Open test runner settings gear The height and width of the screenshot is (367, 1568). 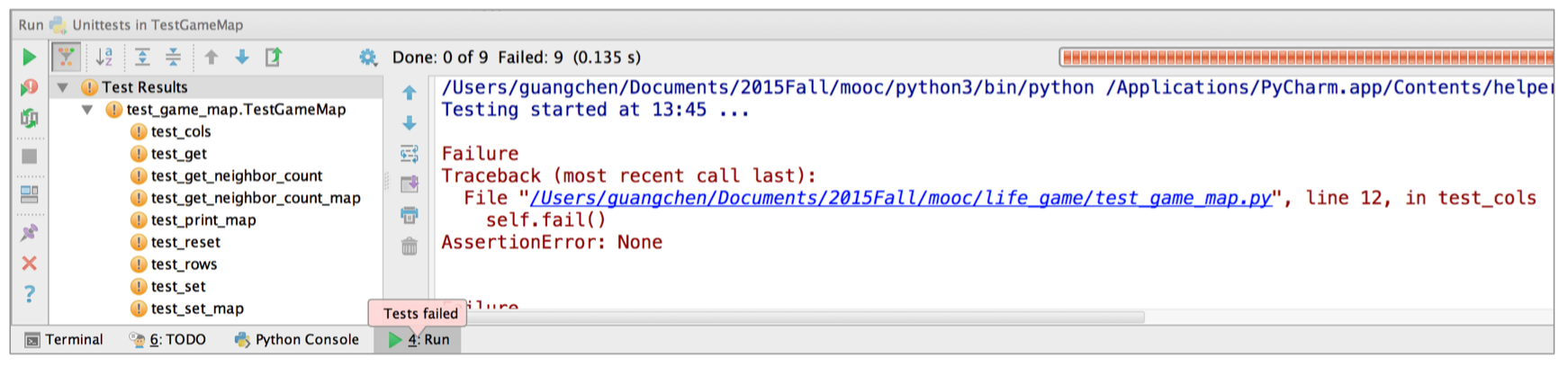[368, 58]
